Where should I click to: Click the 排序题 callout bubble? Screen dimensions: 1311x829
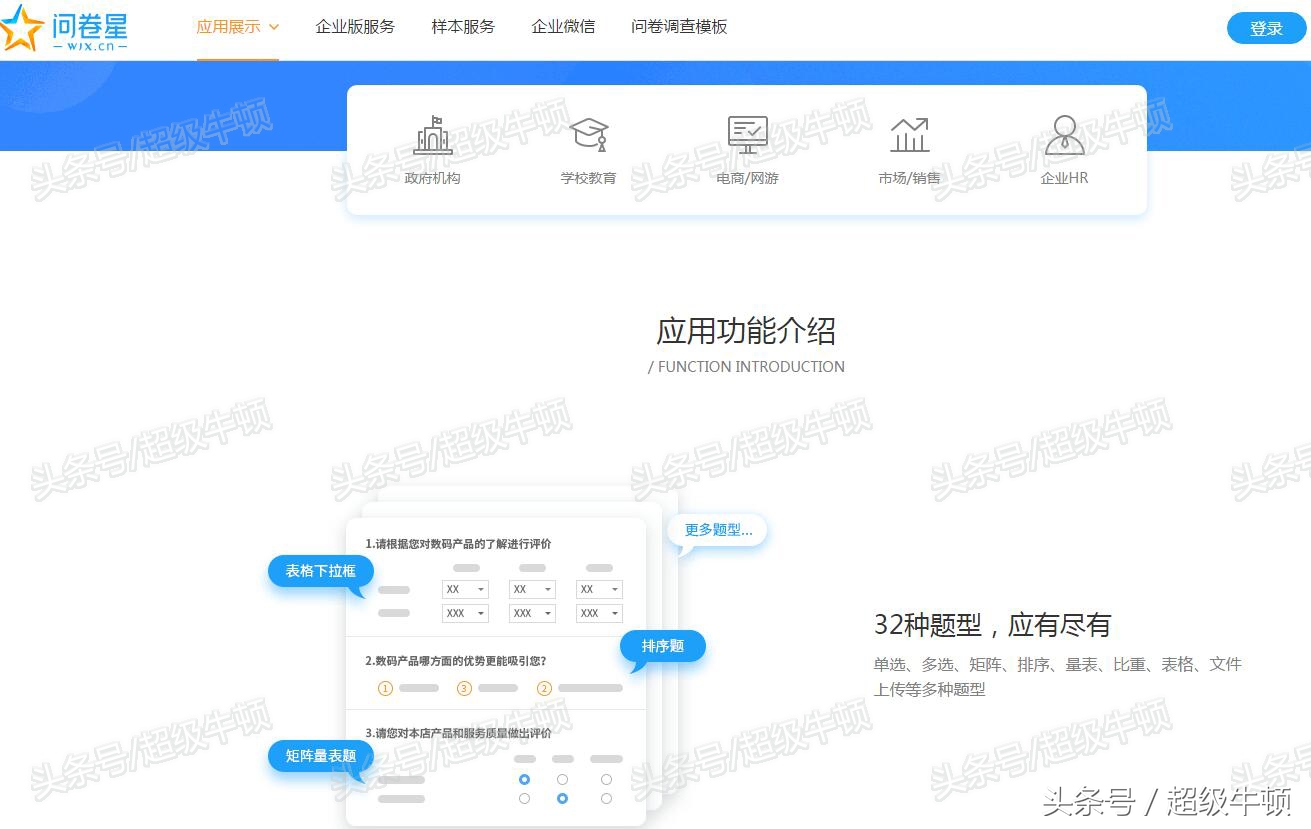click(662, 646)
